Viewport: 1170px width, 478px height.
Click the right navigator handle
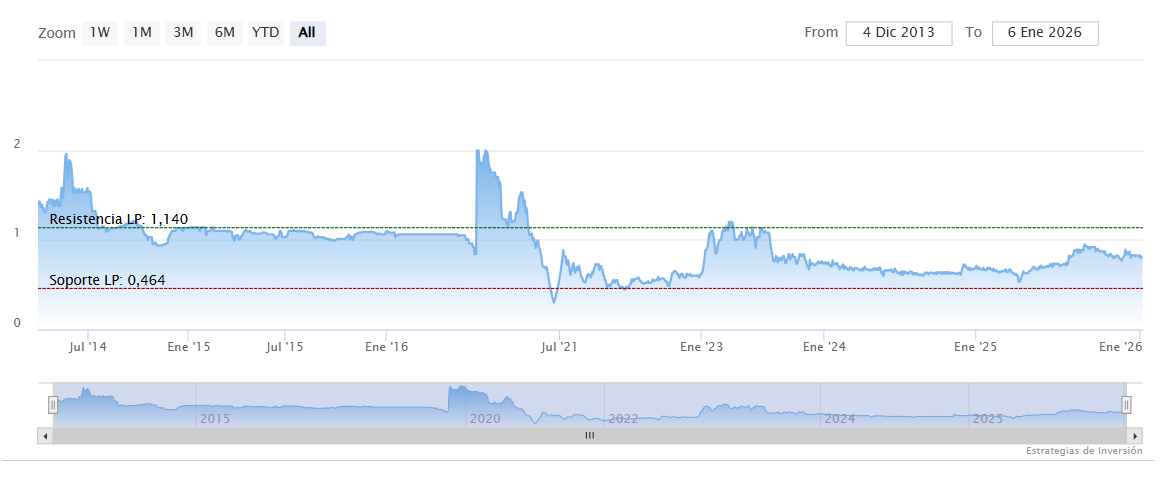(1127, 405)
